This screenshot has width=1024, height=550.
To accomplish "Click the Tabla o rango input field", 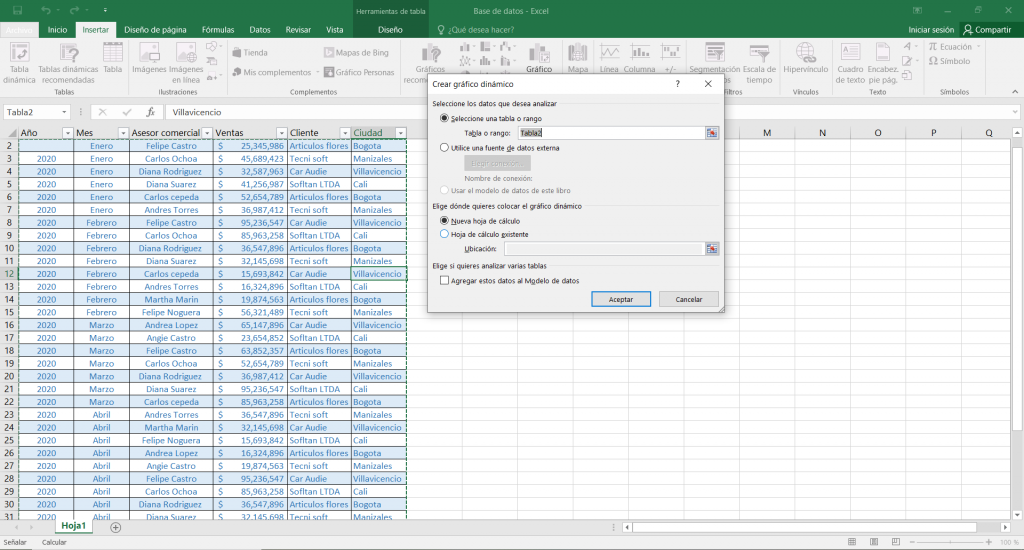I will click(x=611, y=133).
